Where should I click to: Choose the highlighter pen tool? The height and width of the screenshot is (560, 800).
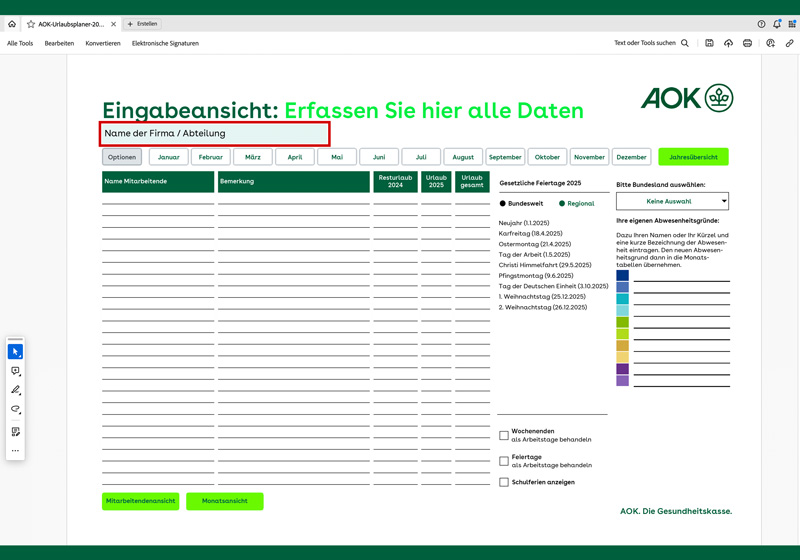(15, 390)
